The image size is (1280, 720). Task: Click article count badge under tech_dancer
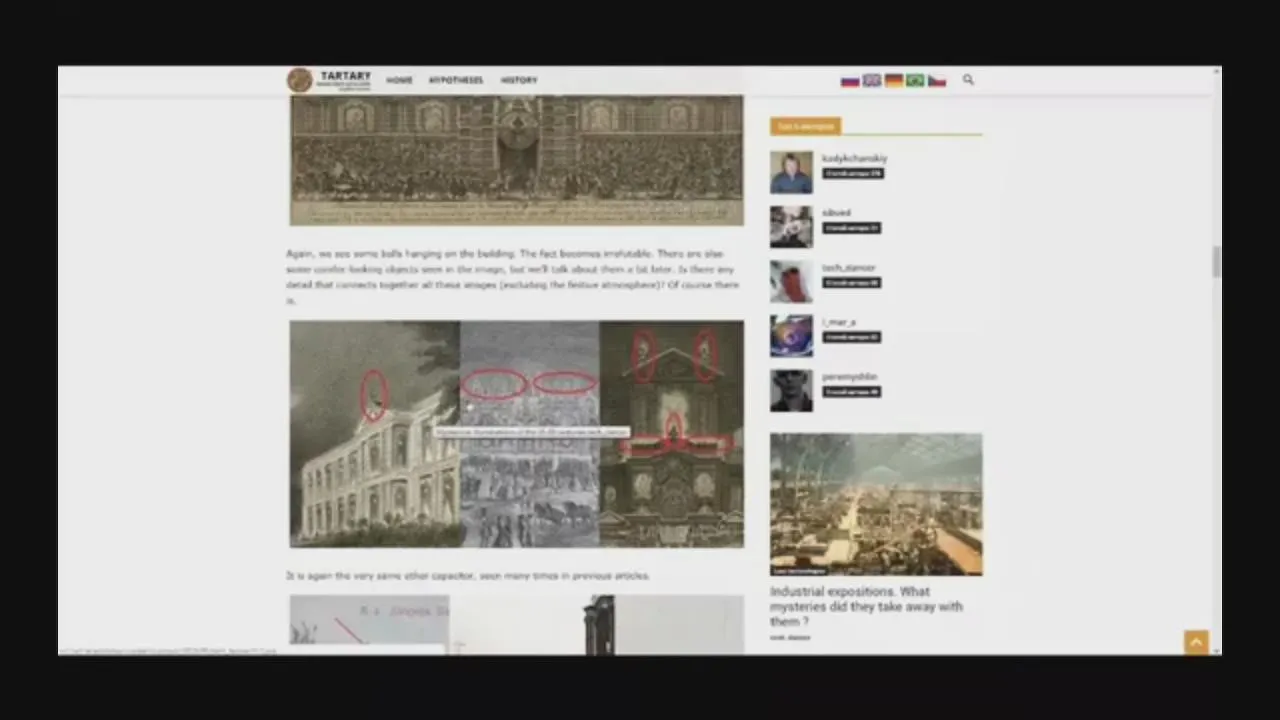coord(852,283)
